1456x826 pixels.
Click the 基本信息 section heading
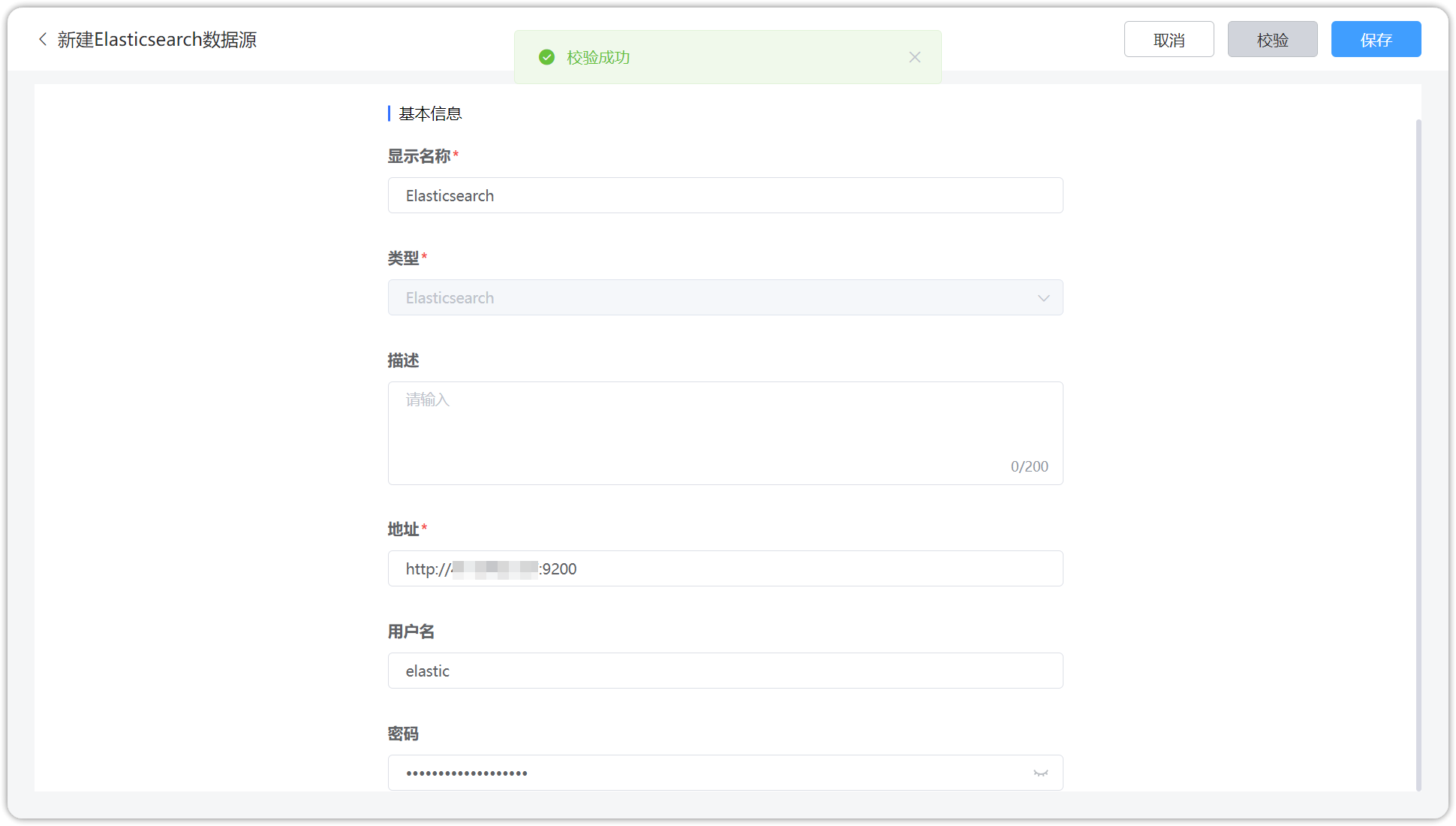tap(430, 113)
